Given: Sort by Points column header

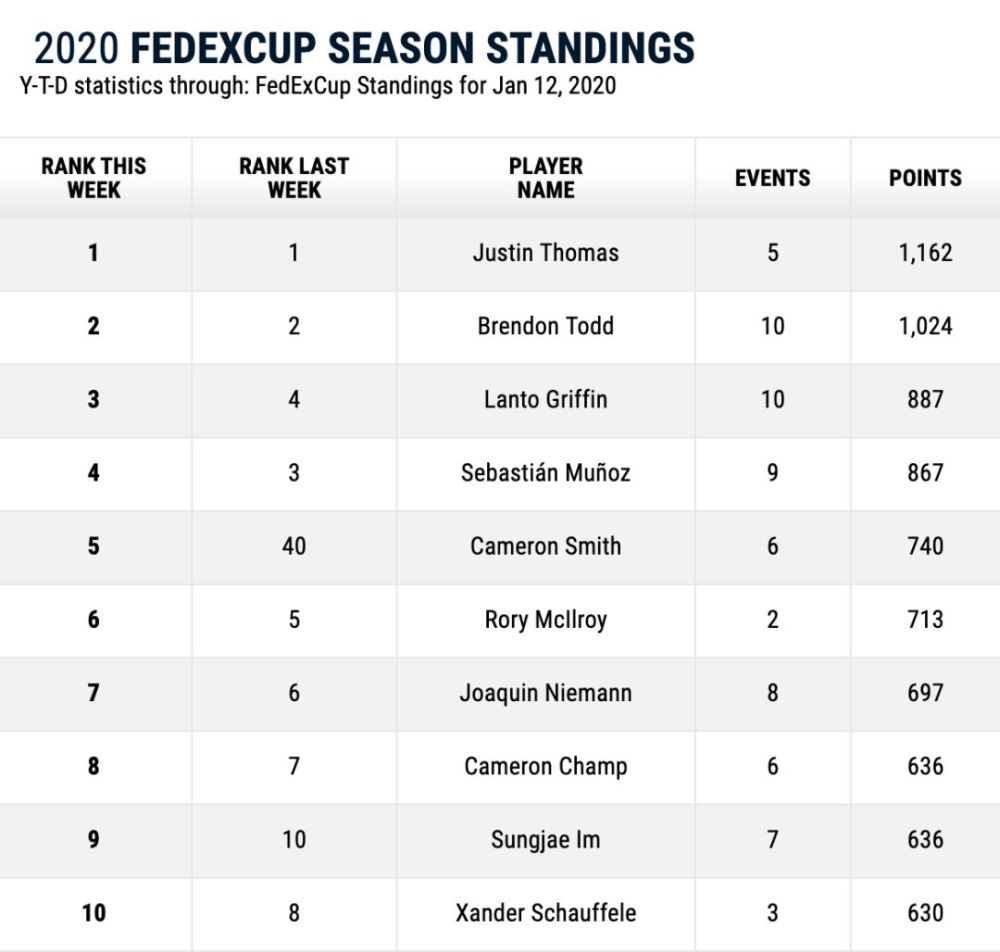Looking at the screenshot, I should [925, 178].
